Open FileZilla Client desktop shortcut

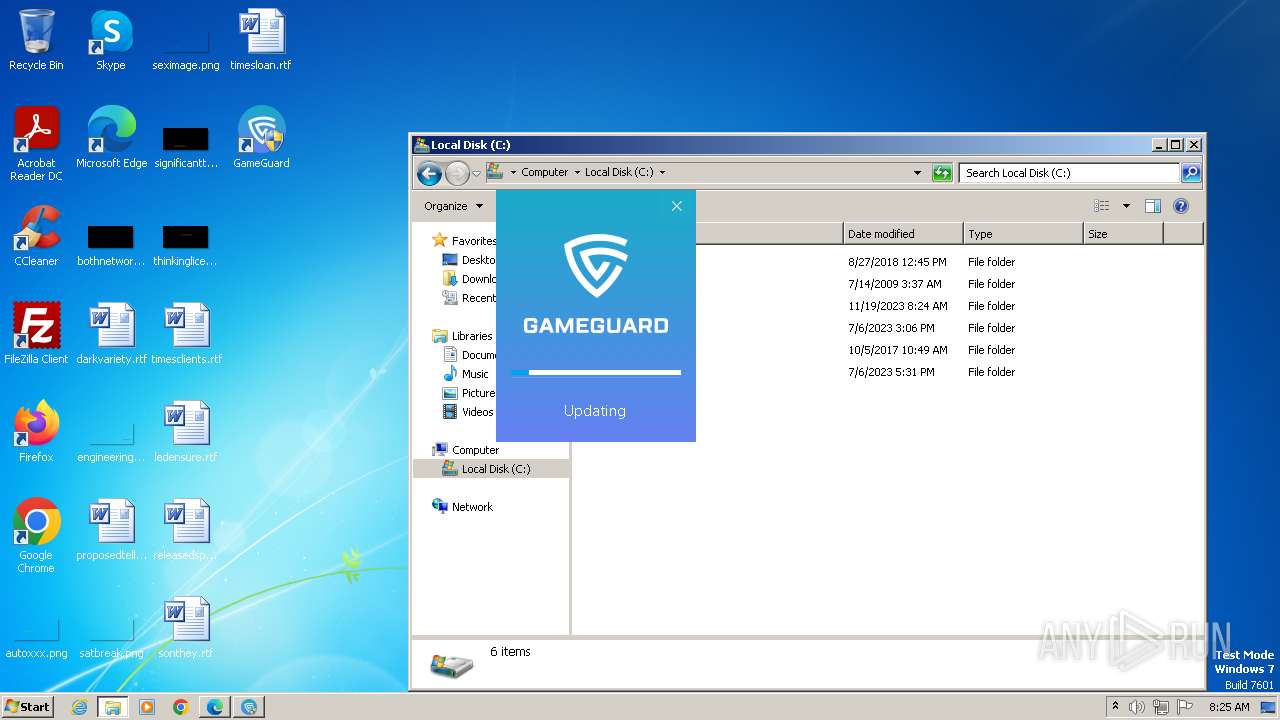point(36,334)
